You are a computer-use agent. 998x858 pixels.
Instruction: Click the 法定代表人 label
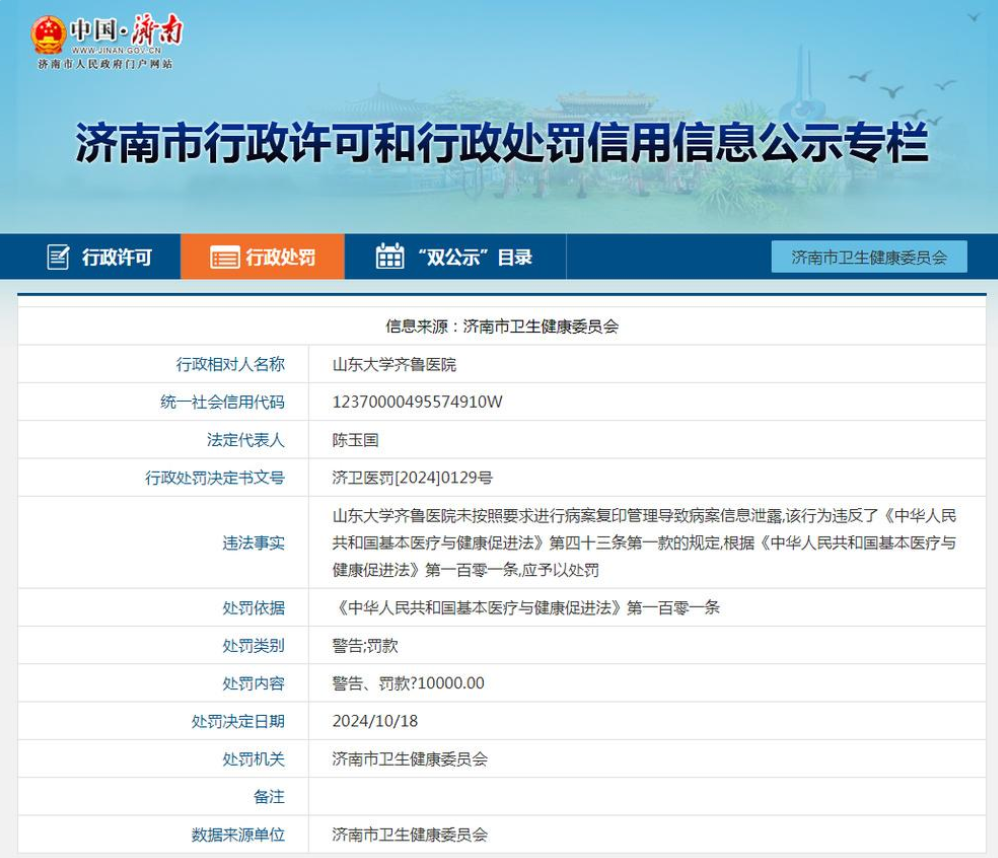245,440
